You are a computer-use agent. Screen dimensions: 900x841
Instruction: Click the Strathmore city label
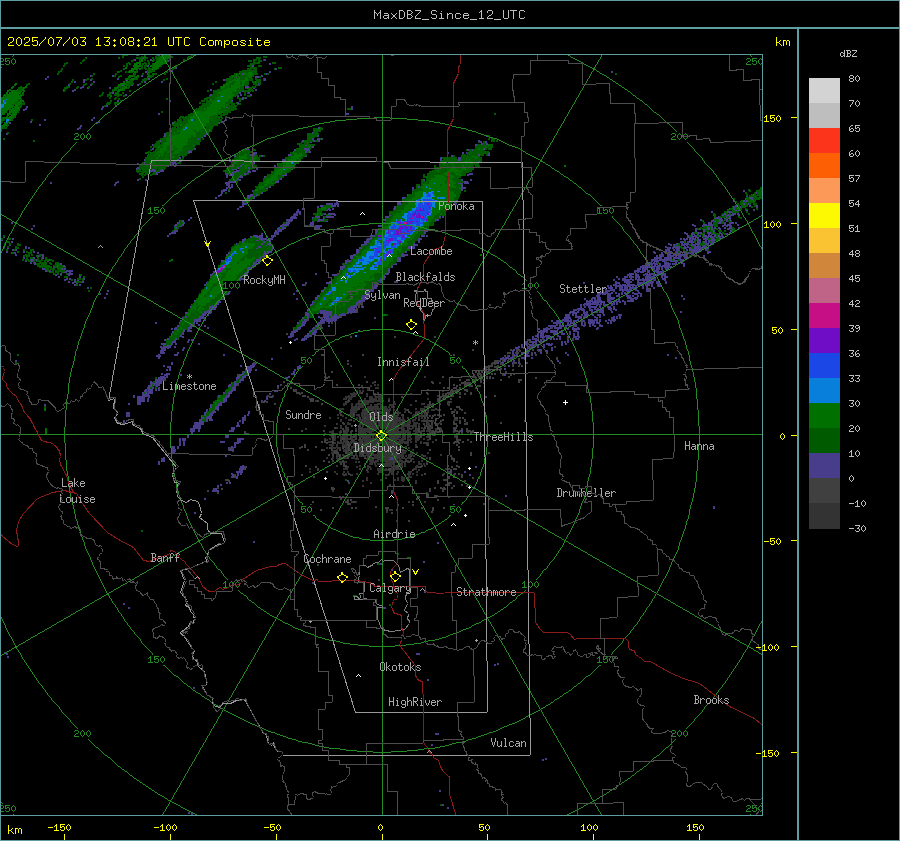(486, 592)
